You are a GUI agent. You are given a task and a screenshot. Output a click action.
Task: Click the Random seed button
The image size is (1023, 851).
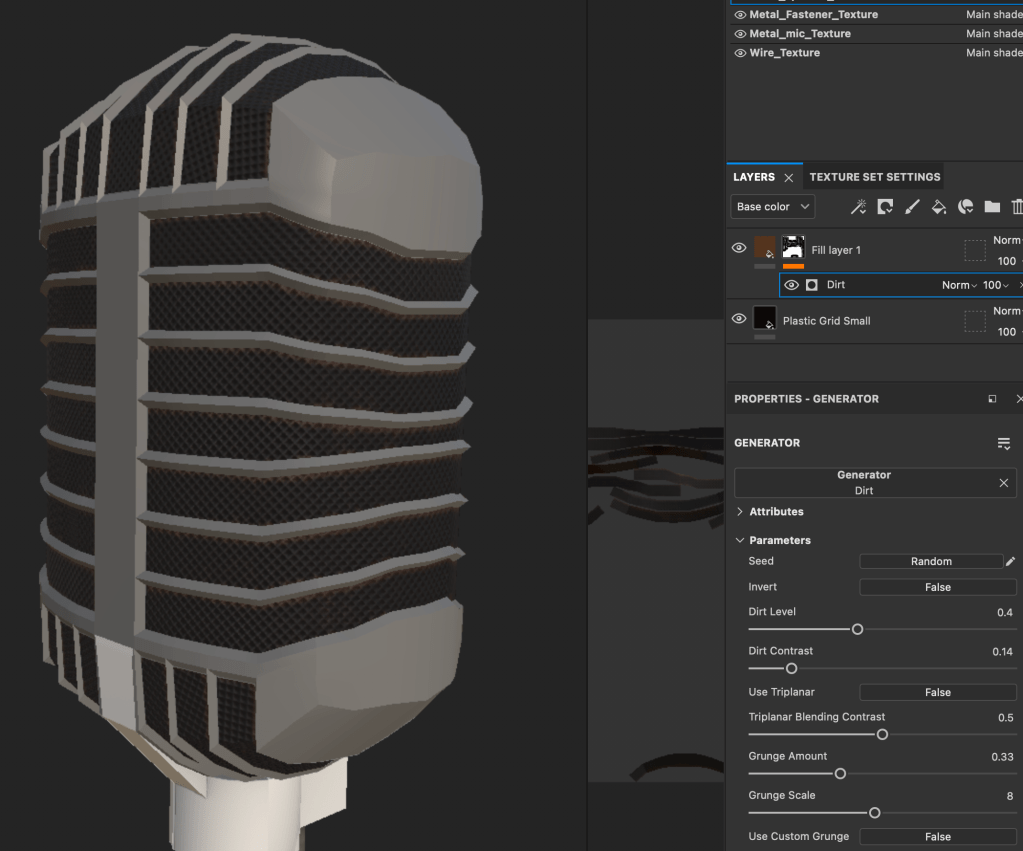click(930, 562)
